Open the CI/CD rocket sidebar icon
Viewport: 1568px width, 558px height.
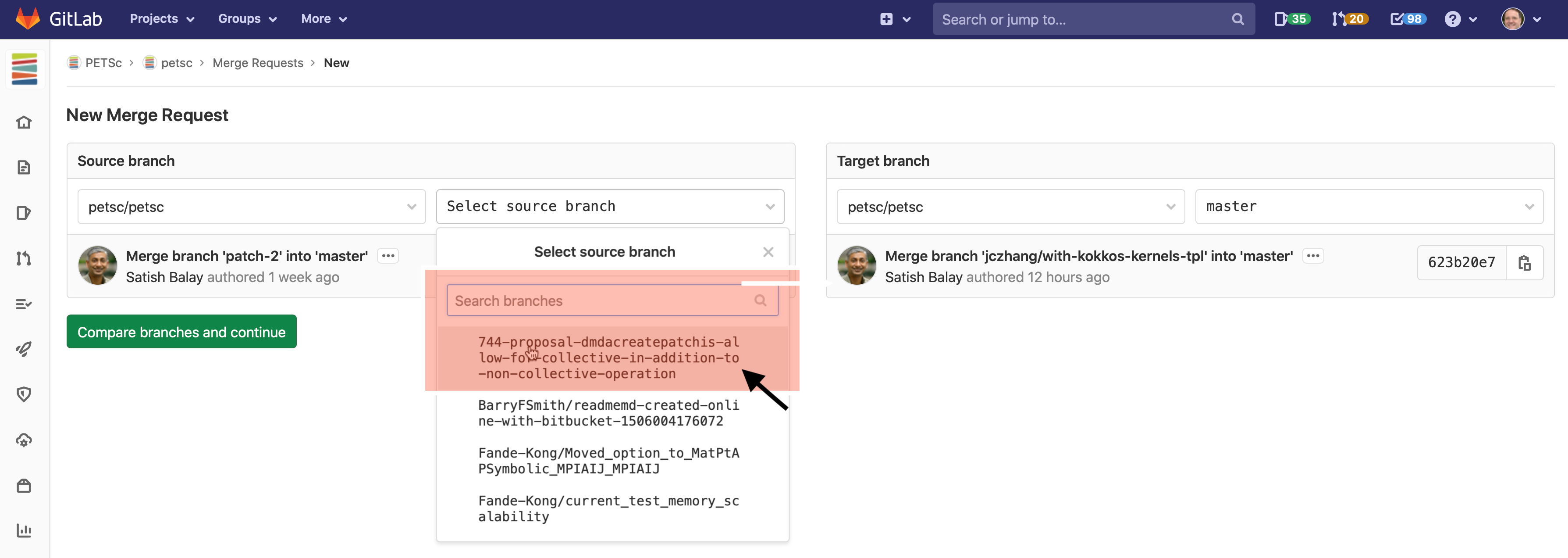[24, 349]
